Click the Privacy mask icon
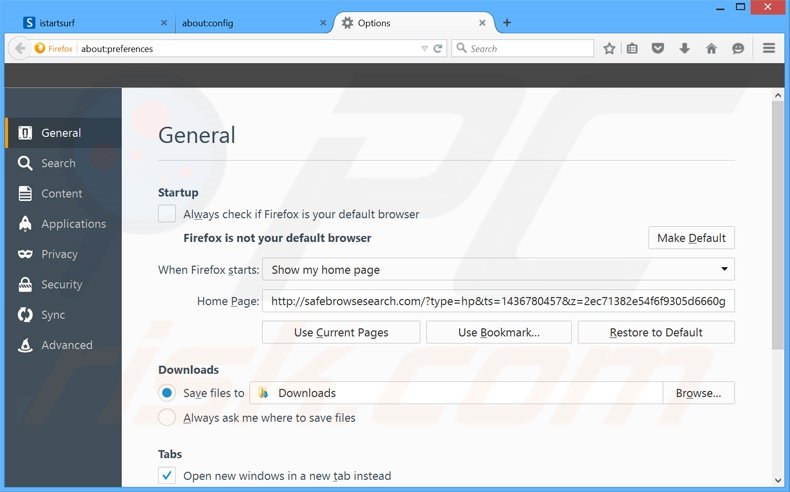Viewport: 790px width, 492px height. tap(25, 254)
